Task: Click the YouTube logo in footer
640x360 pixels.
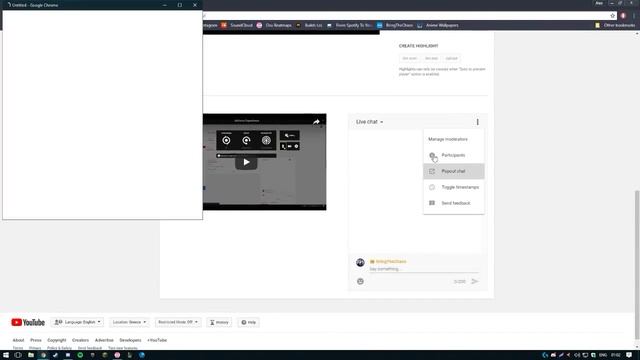Action: pos(28,322)
